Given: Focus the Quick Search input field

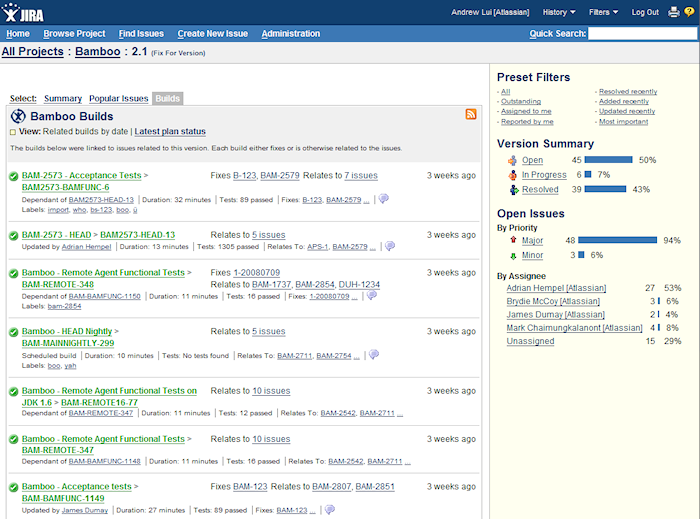Looking at the screenshot, I should [642, 33].
